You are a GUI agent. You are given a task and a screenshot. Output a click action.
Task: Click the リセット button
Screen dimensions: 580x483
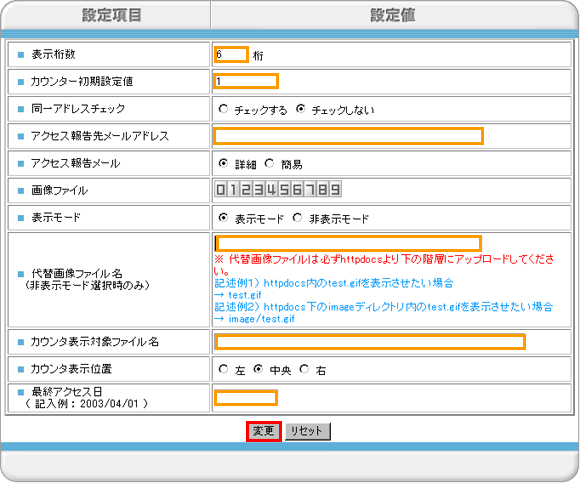point(307,431)
